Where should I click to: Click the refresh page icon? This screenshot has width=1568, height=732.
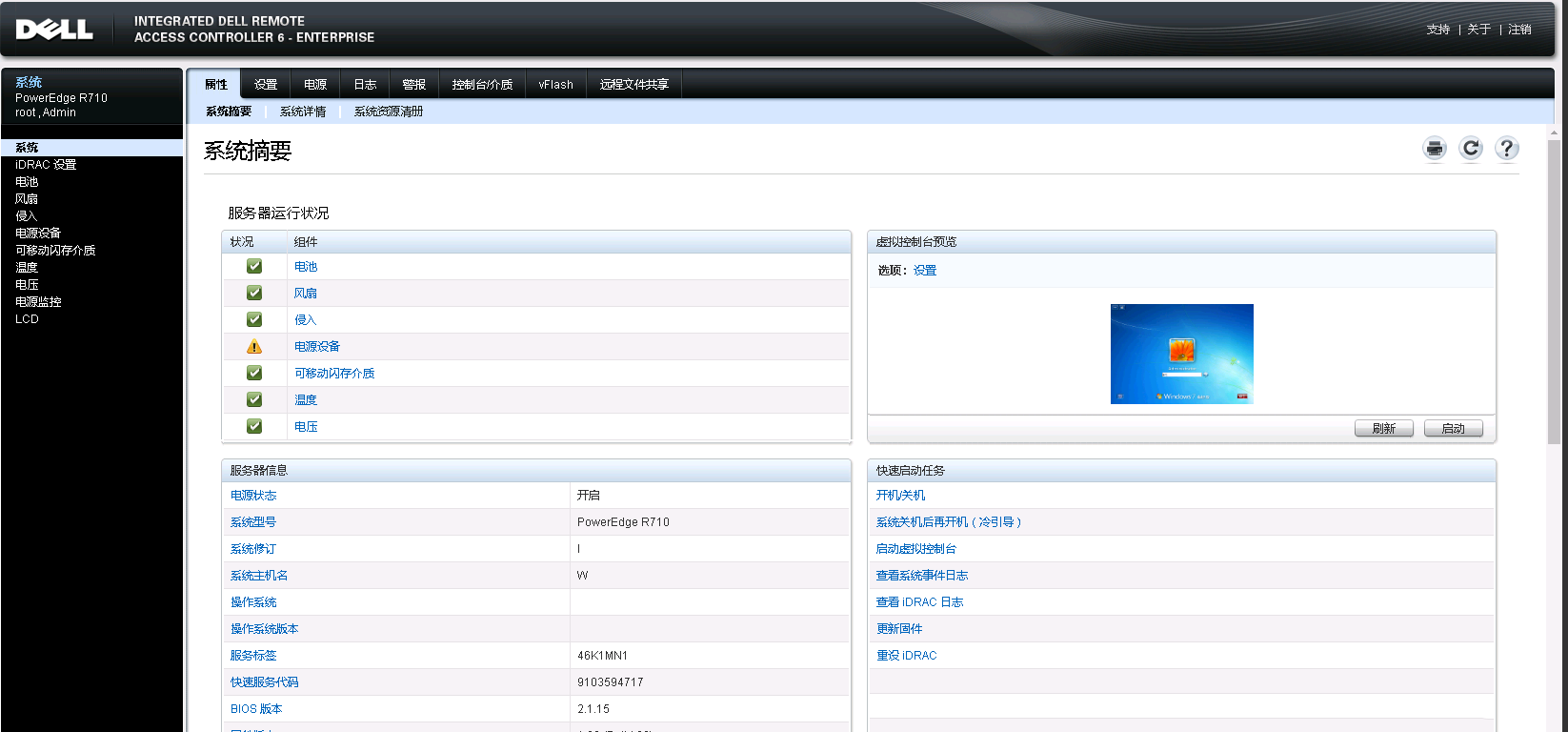pos(1471,149)
